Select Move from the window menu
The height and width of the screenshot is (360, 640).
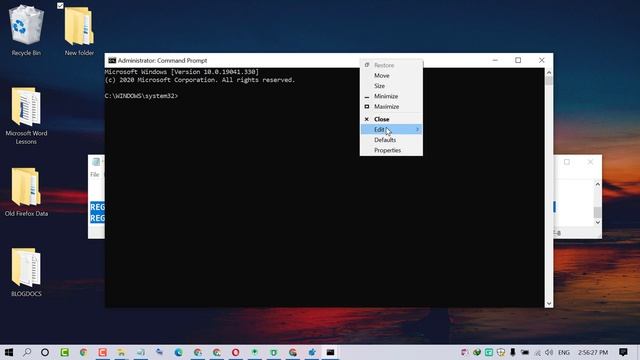point(391,76)
